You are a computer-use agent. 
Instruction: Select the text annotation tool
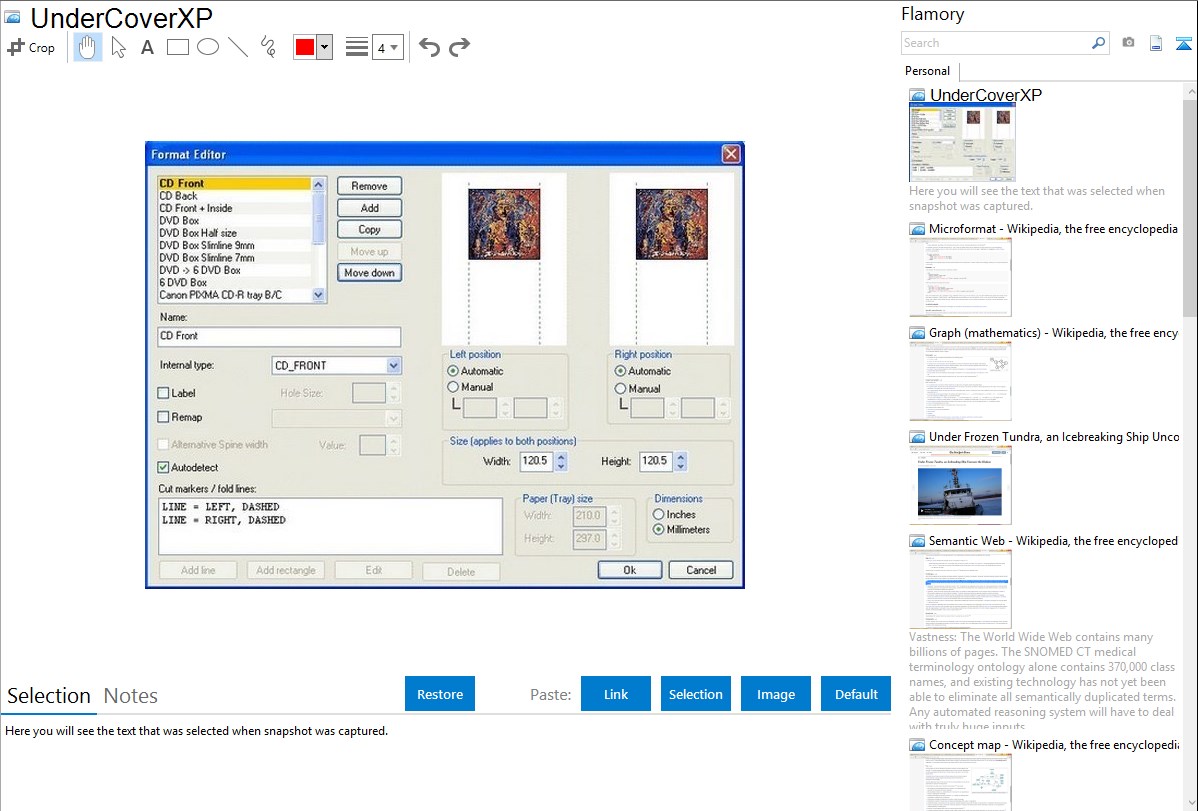[x=147, y=47]
